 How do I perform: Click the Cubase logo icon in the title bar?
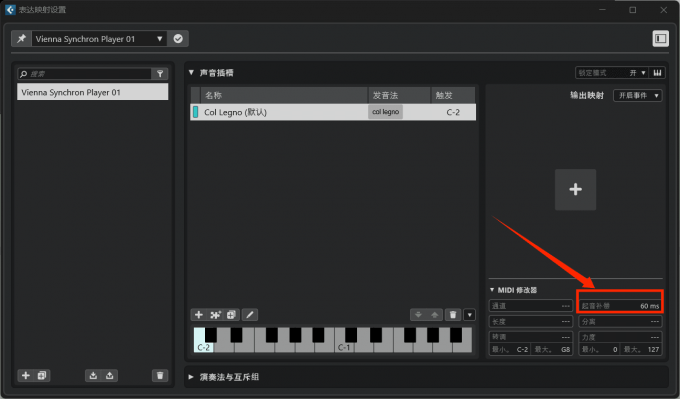10,10
